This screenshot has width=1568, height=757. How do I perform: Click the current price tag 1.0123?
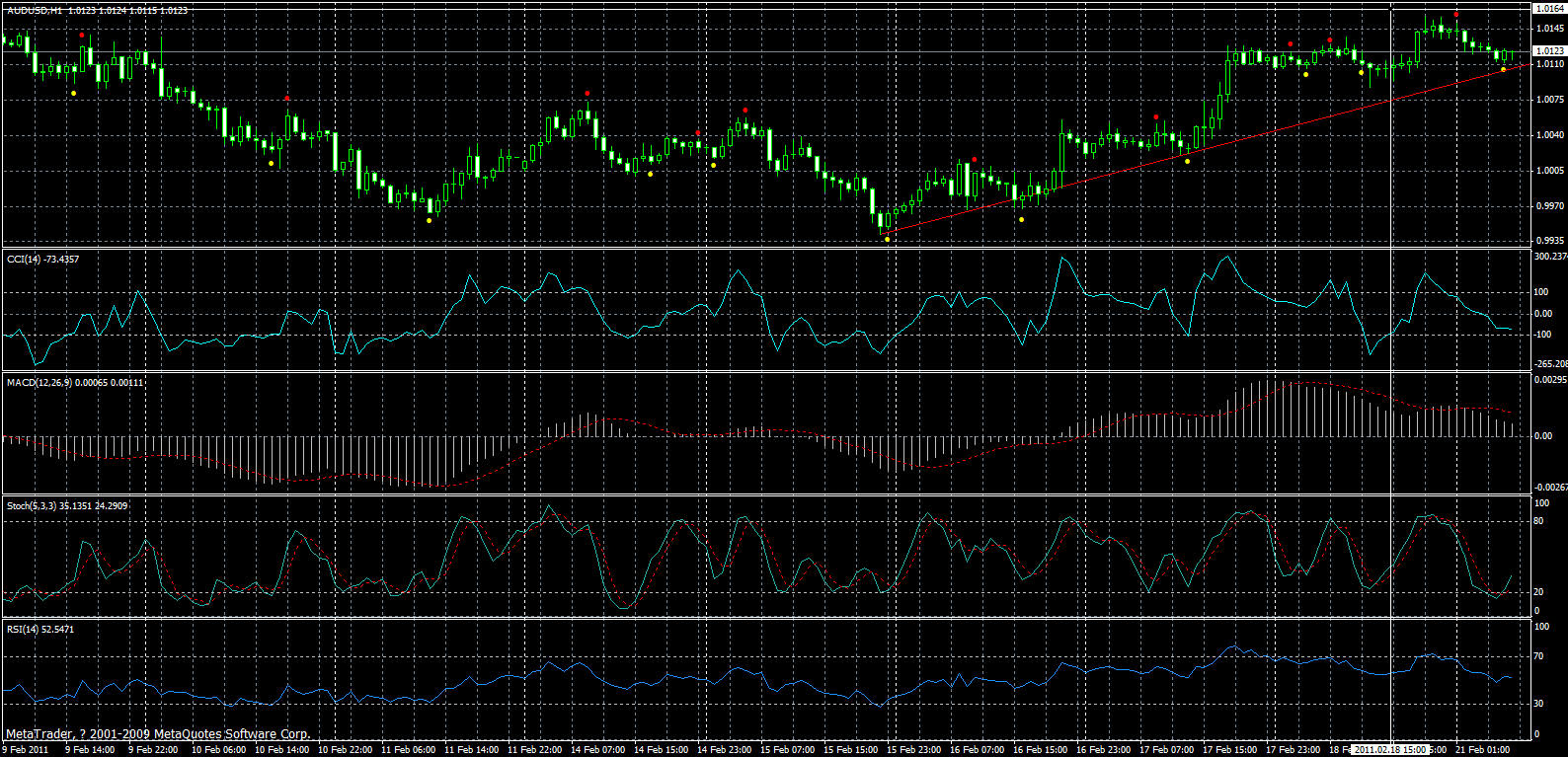pyautogui.click(x=1548, y=50)
